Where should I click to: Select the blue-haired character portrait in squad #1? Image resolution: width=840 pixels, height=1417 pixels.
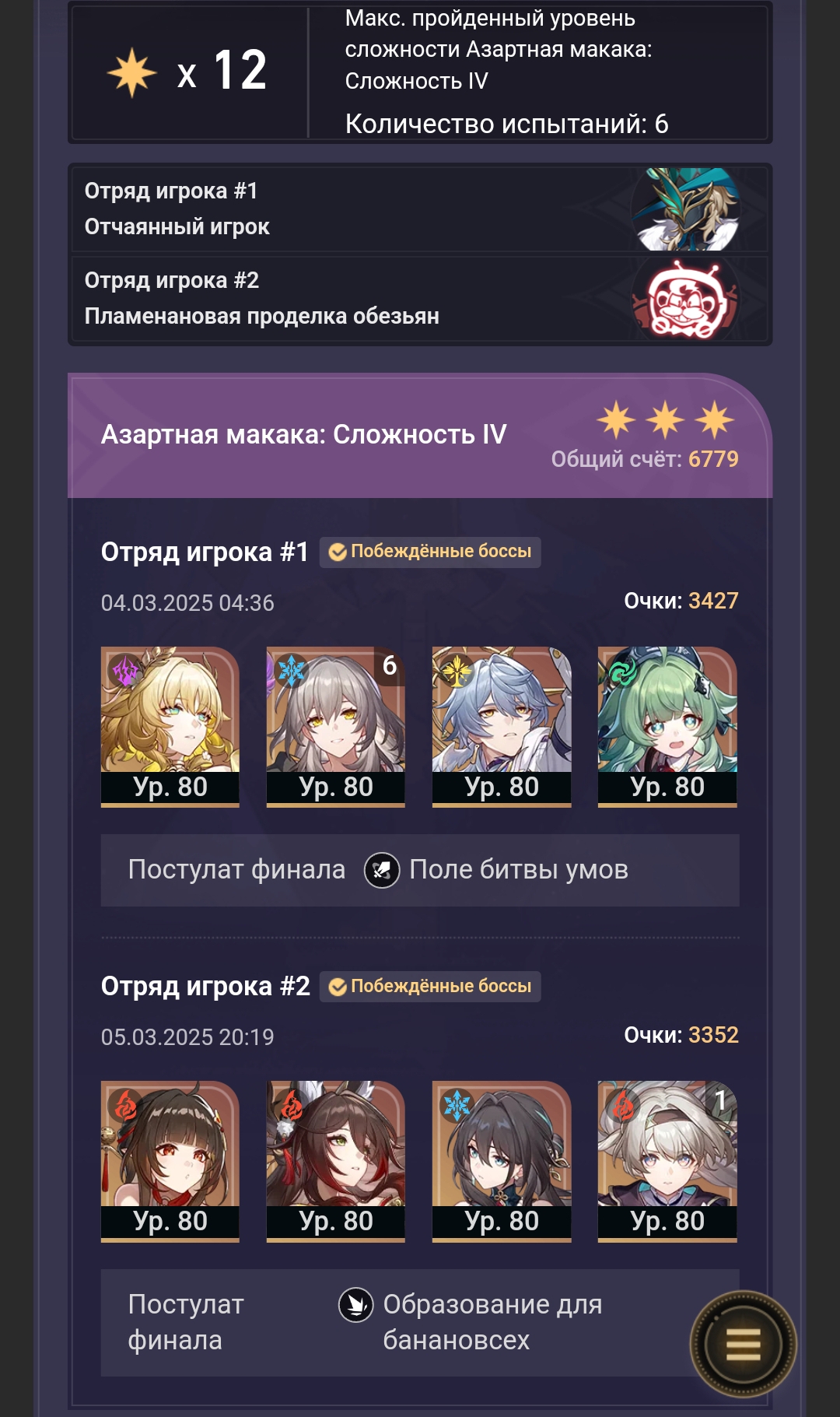502,727
